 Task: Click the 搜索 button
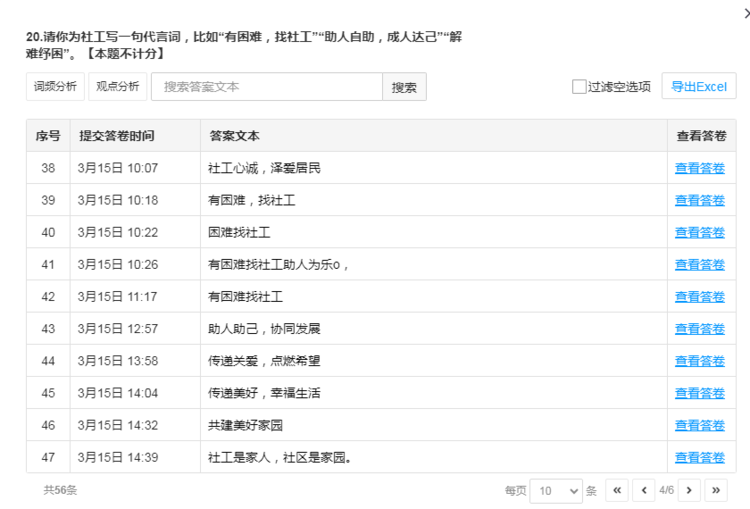coord(404,87)
